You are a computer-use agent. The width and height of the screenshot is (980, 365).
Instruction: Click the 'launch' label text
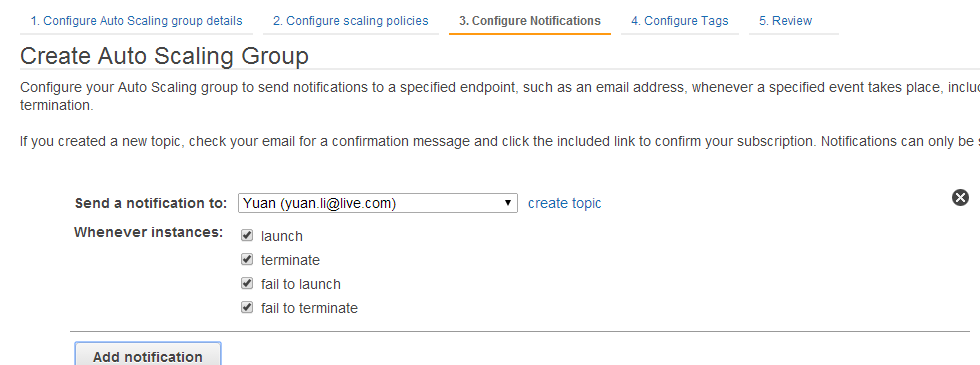pos(282,236)
